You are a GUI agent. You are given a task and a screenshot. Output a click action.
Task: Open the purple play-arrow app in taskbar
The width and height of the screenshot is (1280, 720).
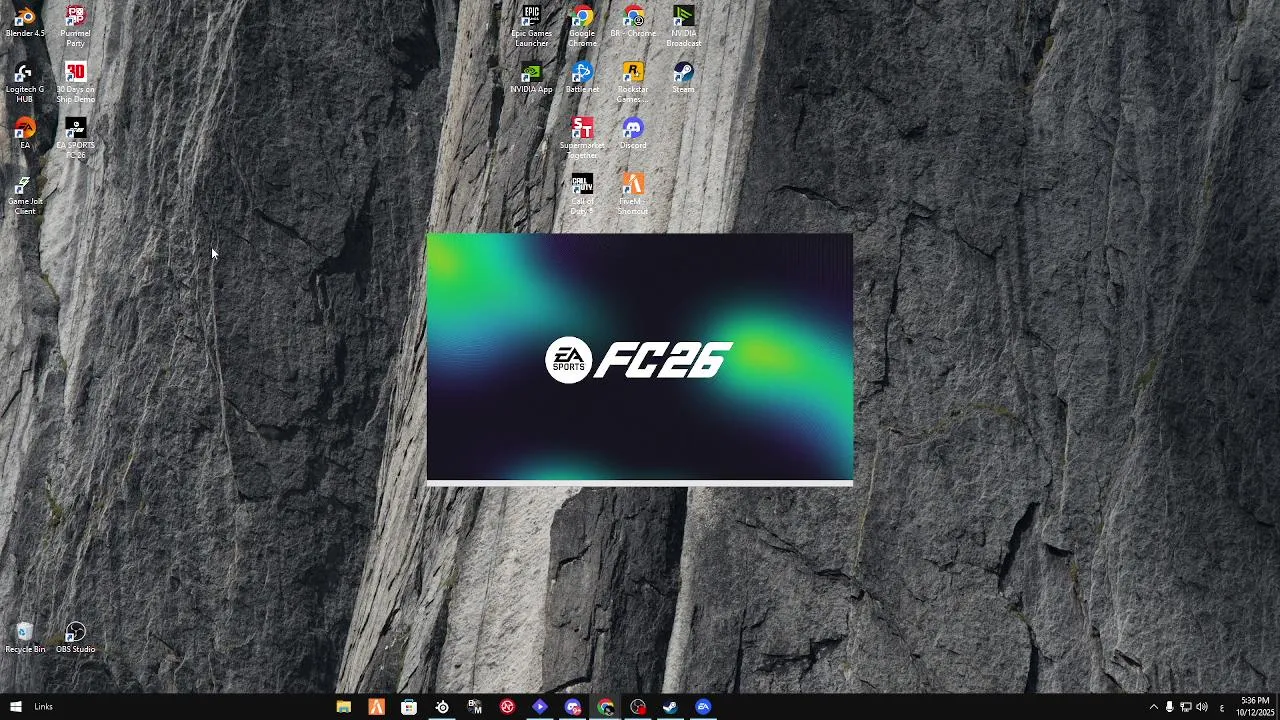pyautogui.click(x=540, y=707)
